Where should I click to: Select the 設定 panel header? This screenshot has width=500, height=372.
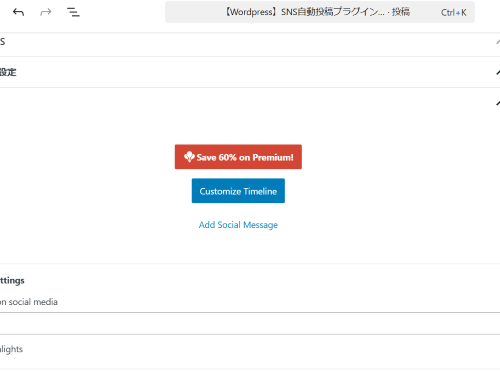tap(250, 72)
